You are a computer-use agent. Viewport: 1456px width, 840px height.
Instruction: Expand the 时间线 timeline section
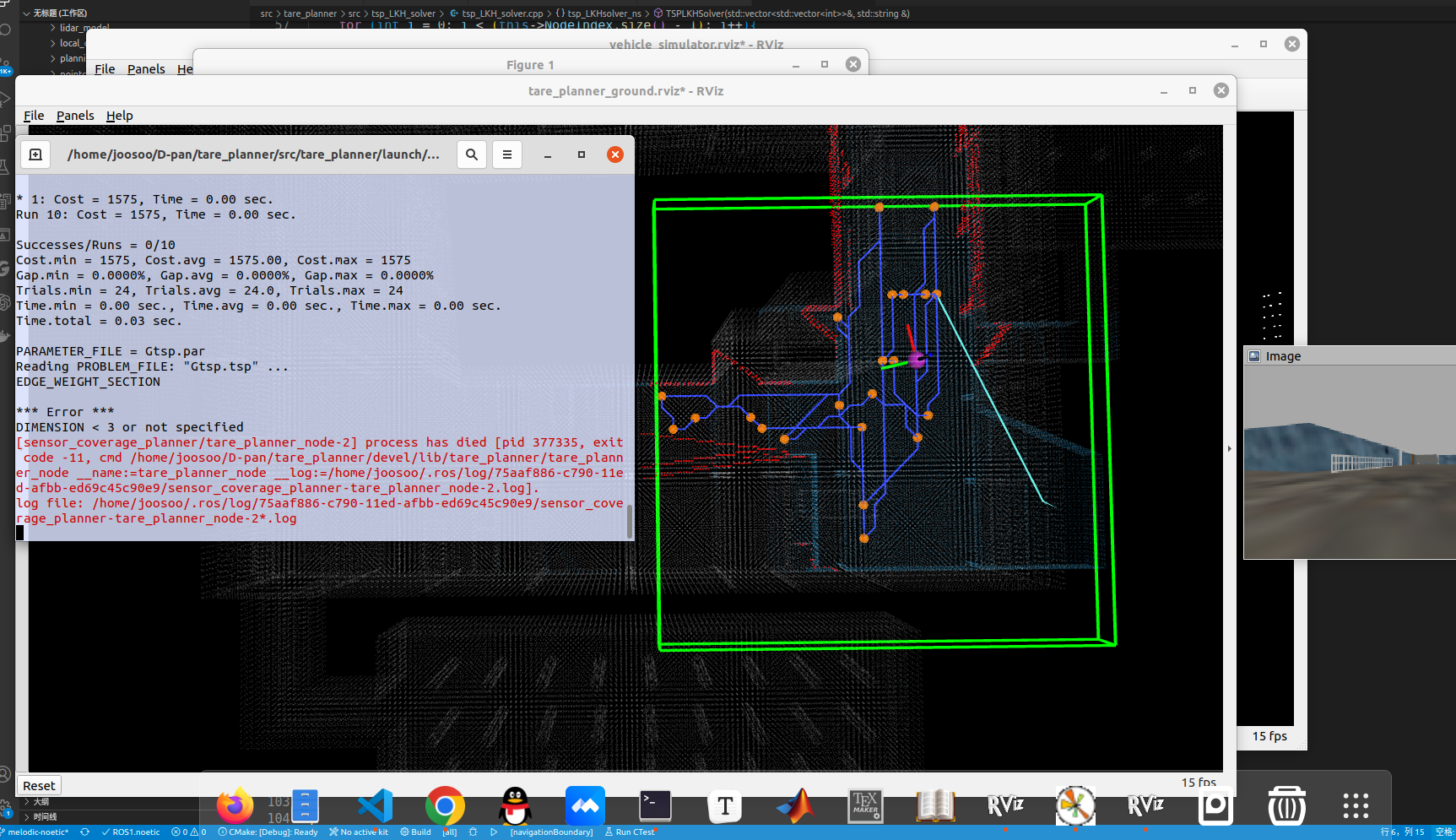pyautogui.click(x=44, y=816)
